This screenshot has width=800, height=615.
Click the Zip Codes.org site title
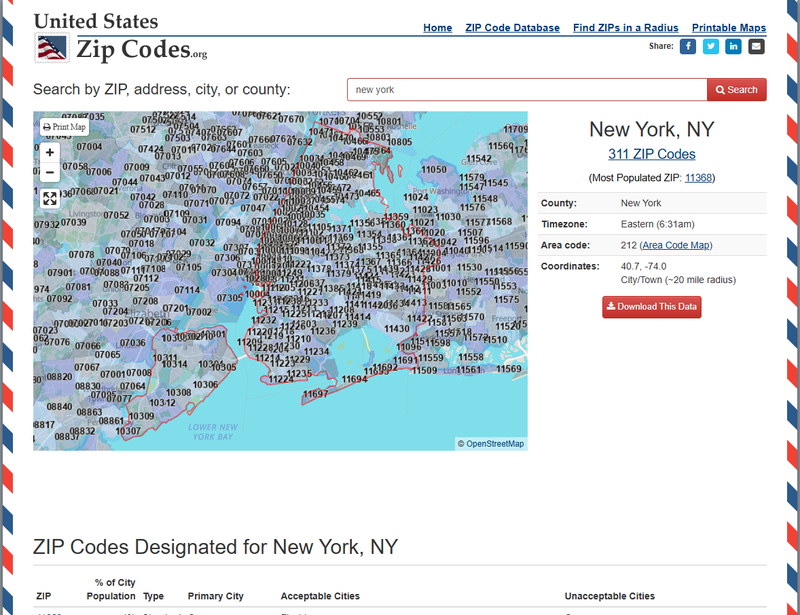point(142,50)
